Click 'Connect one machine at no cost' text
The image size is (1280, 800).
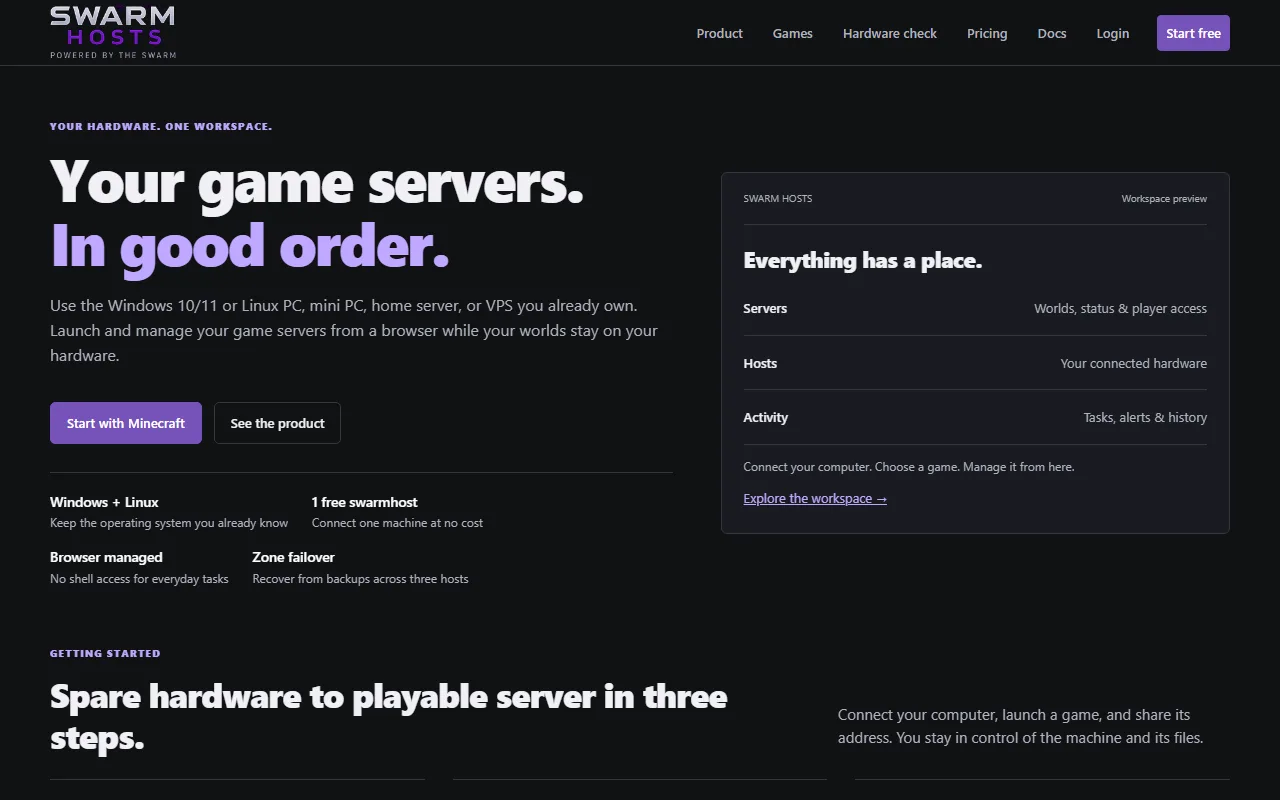coord(397,523)
